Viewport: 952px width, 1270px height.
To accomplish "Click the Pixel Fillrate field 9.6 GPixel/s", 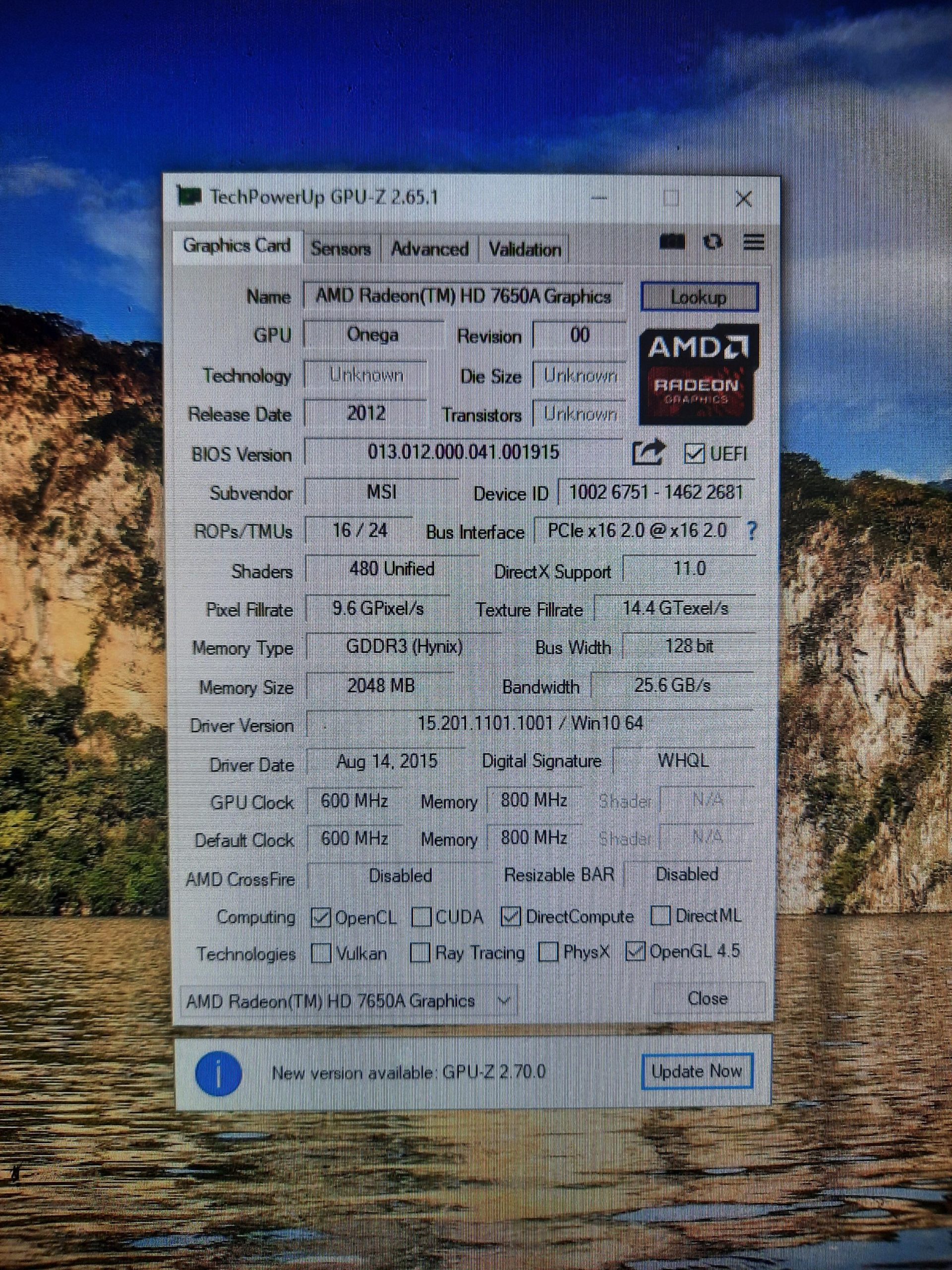I will (x=378, y=608).
